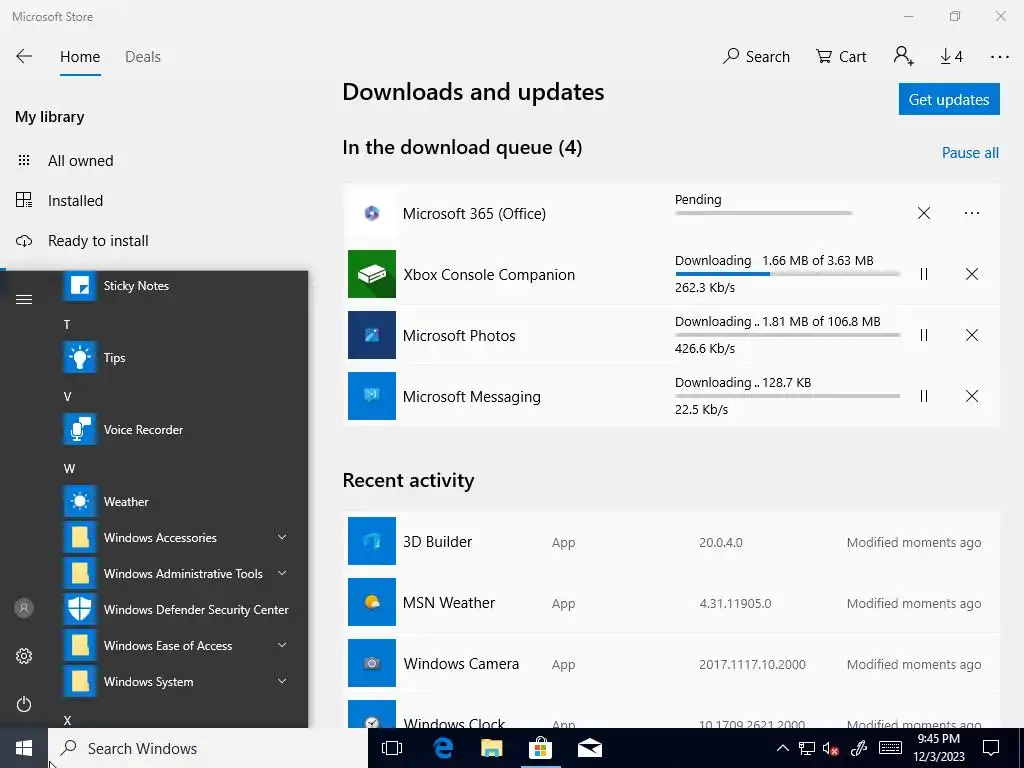Pause the Microsoft Messaging download
Viewport: 1024px width, 768px height.
(923, 396)
